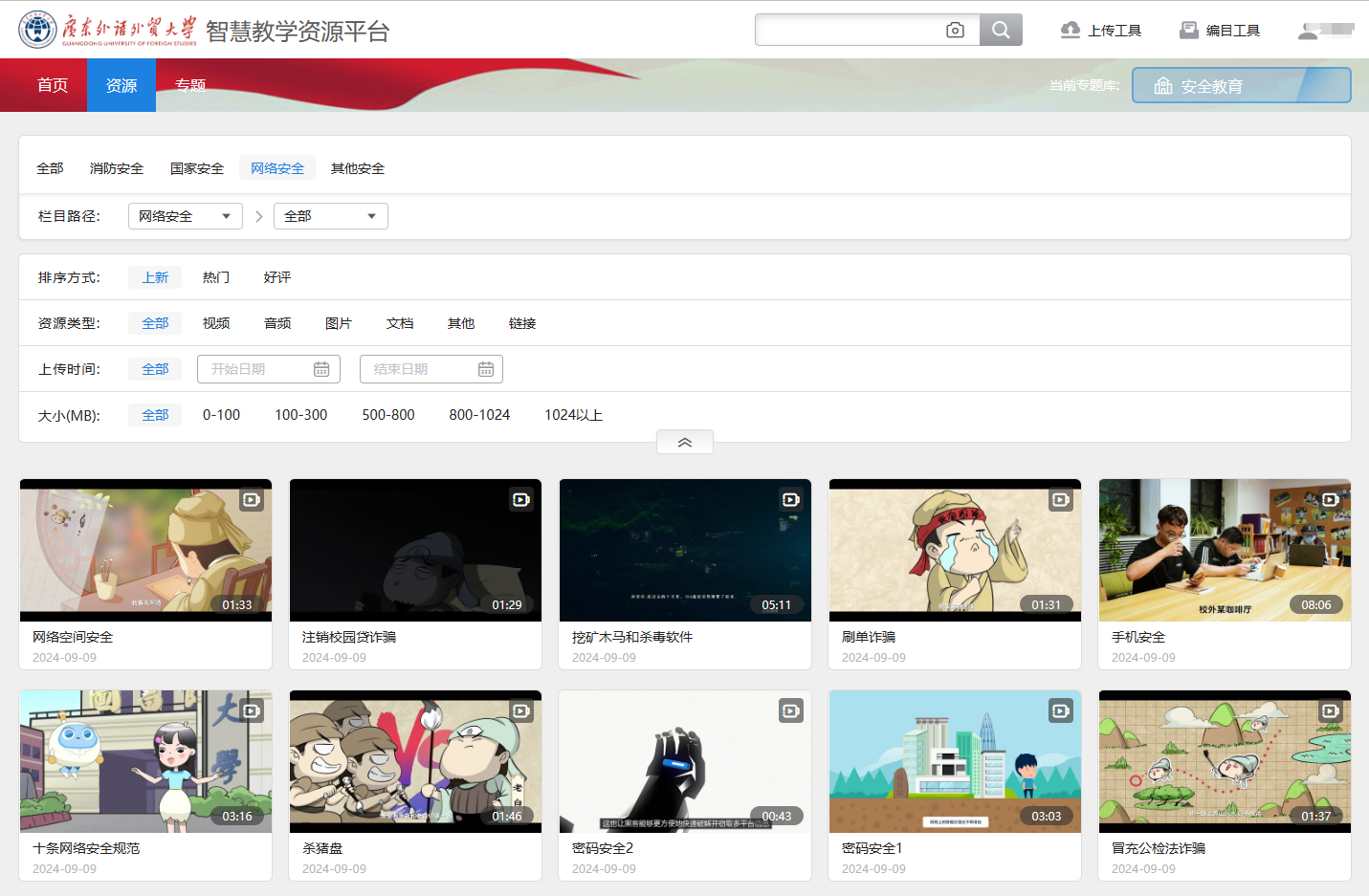Click calendar icon in 开始日期 field
Screen dimensions: 1369x896
(321, 369)
